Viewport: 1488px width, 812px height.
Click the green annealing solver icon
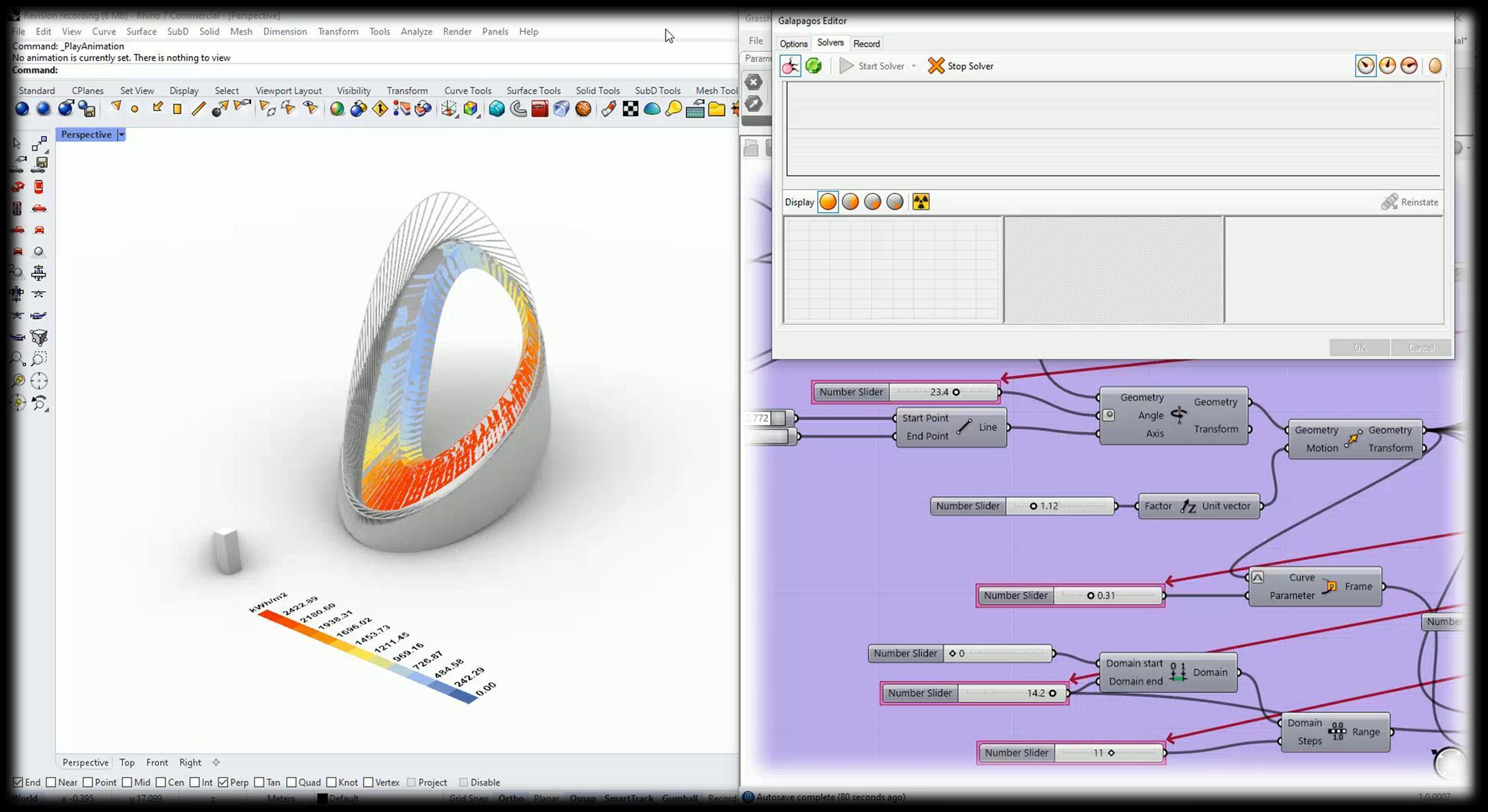[814, 66]
